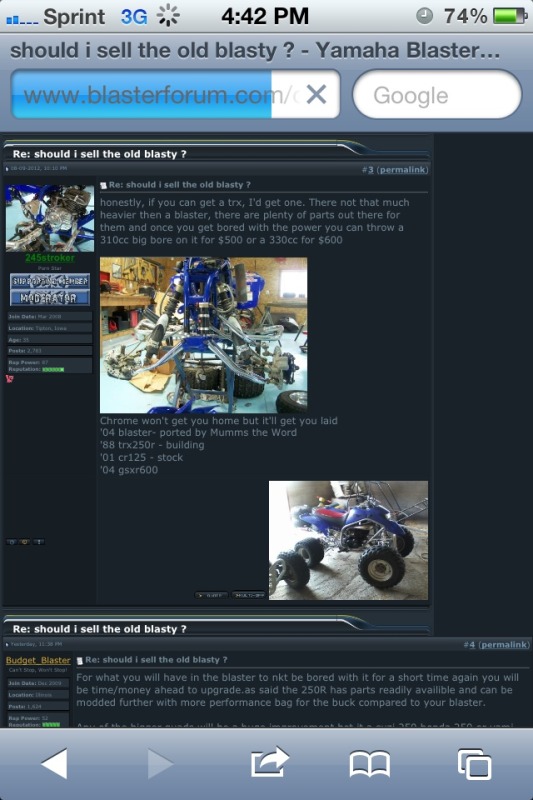
Task: Show open tabs pages icon
Action: pyautogui.click(x=474, y=764)
